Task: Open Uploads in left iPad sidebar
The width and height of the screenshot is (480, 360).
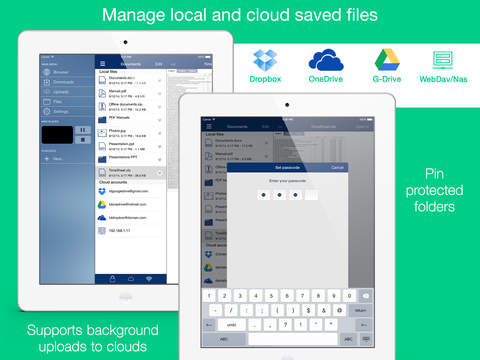Action: 67,92
